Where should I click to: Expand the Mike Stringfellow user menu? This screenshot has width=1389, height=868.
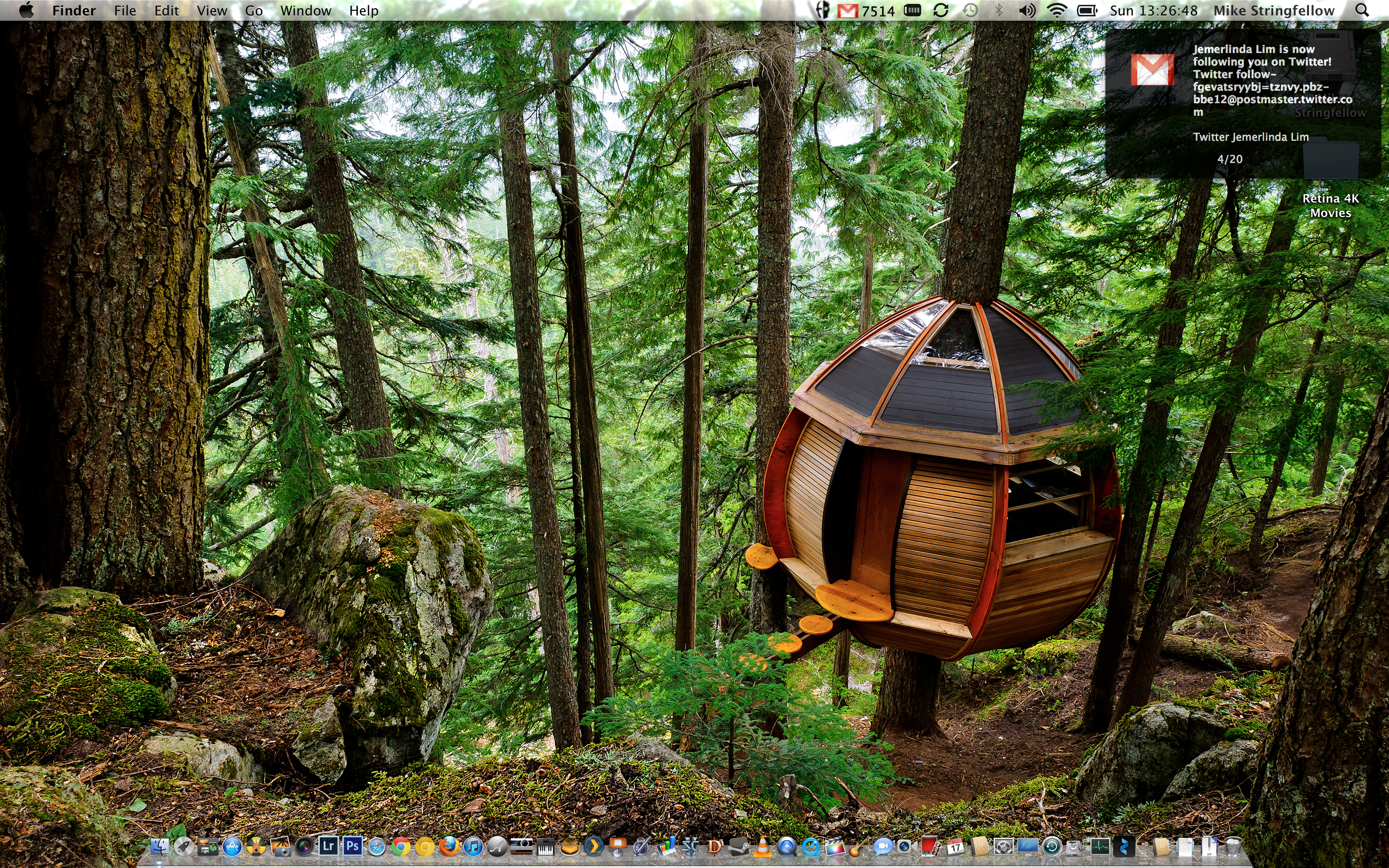(1273, 10)
